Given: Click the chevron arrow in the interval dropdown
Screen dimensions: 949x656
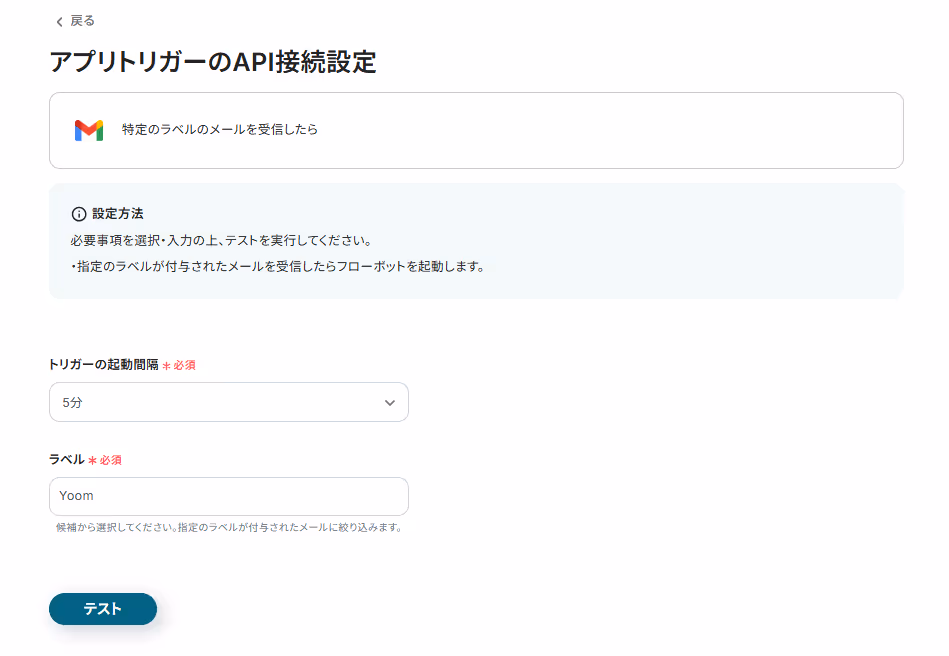Looking at the screenshot, I should point(390,402).
